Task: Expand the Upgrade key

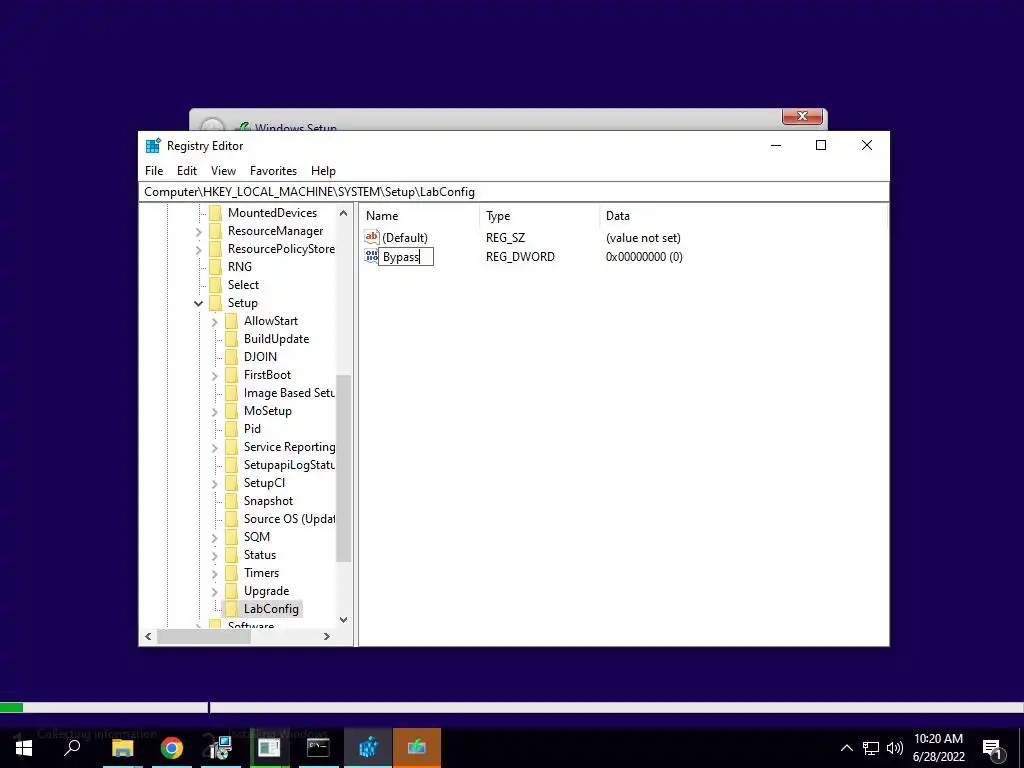Action: [x=215, y=591]
